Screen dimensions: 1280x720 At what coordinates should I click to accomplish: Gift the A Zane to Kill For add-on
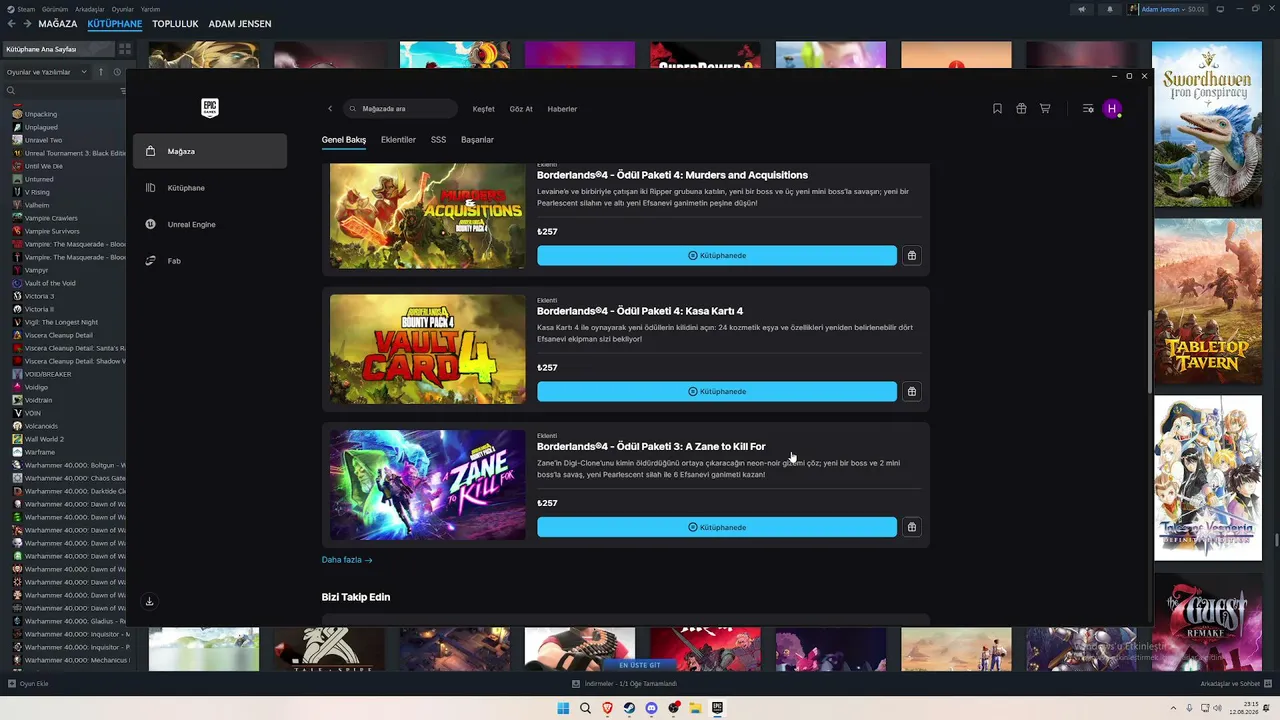tap(911, 527)
